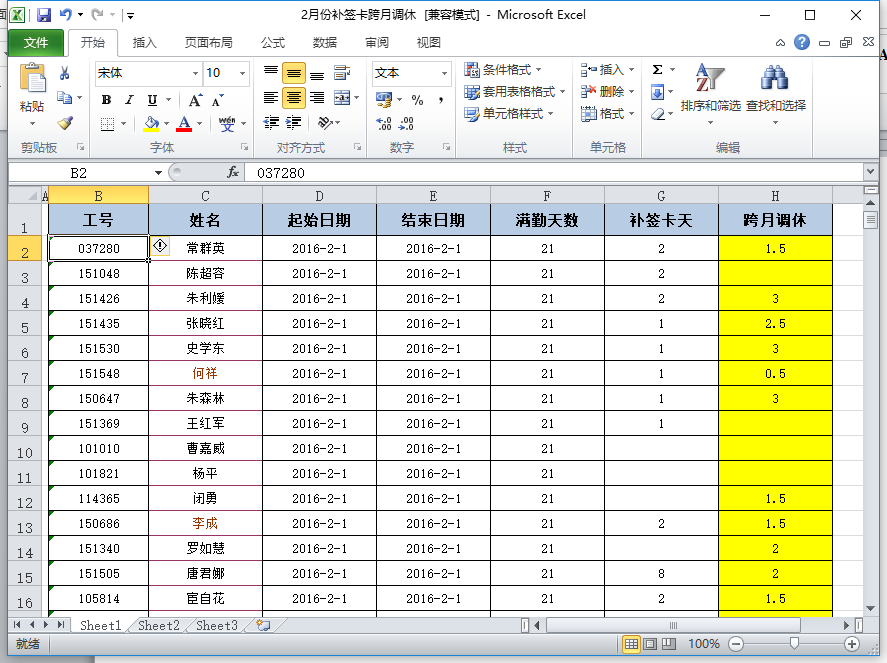Screen dimensions: 887x663
Task: Switch to the Sheet2 worksheet tab
Action: (x=159, y=625)
